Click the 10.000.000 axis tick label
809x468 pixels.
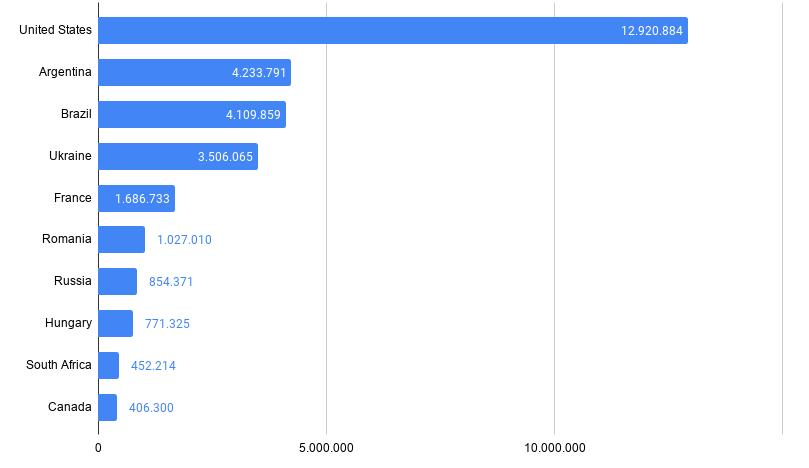[555, 448]
